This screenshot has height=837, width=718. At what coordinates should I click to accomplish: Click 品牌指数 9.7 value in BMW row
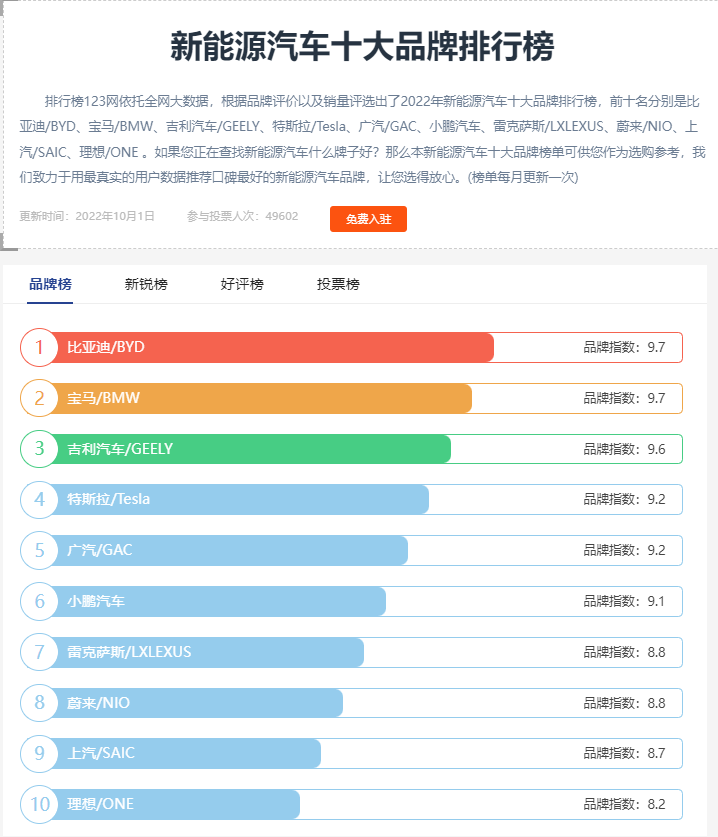point(624,398)
